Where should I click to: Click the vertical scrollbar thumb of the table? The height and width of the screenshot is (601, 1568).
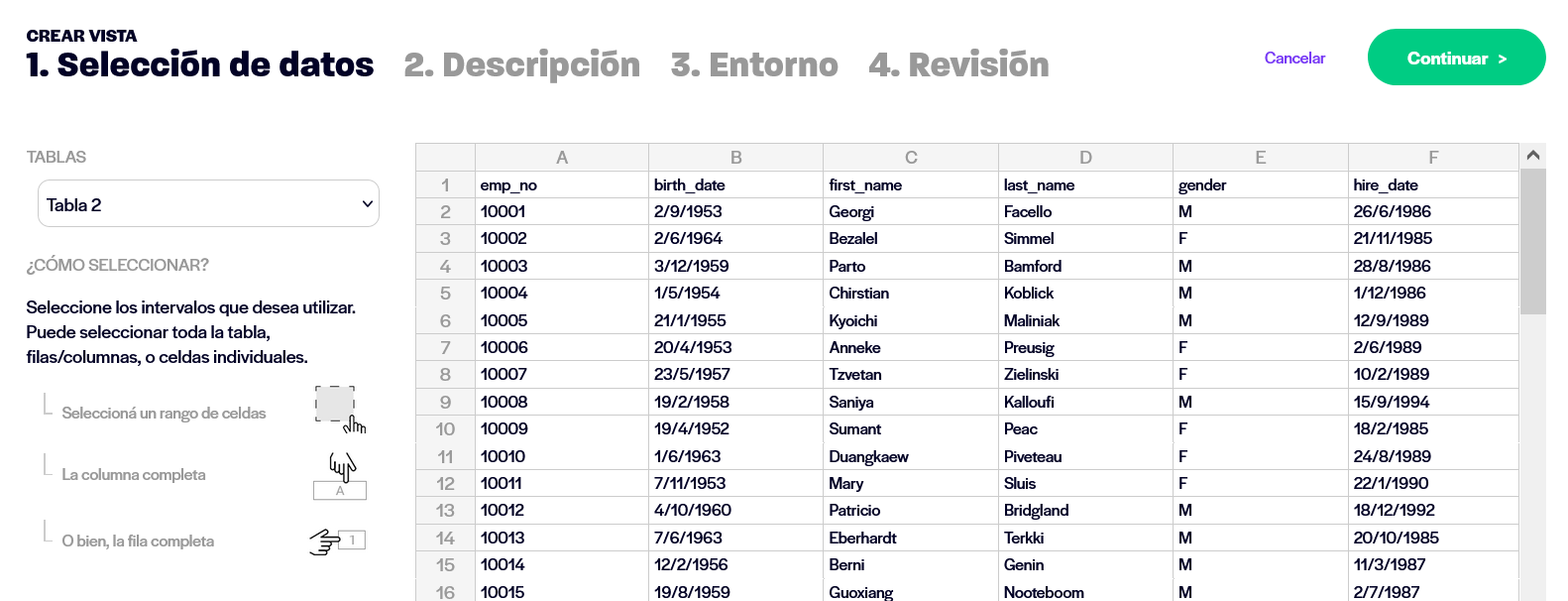click(x=1532, y=241)
